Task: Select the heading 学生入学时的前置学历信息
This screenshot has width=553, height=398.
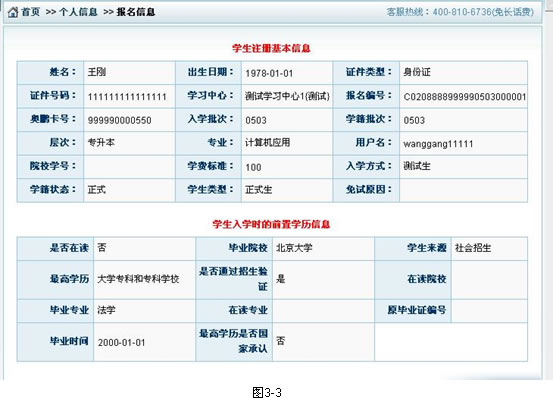Action: click(271, 224)
